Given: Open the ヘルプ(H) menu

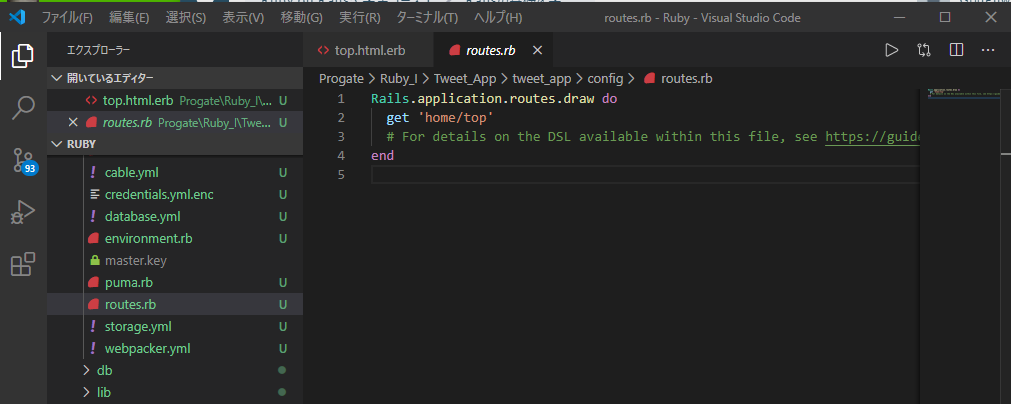Looking at the screenshot, I should (x=498, y=18).
